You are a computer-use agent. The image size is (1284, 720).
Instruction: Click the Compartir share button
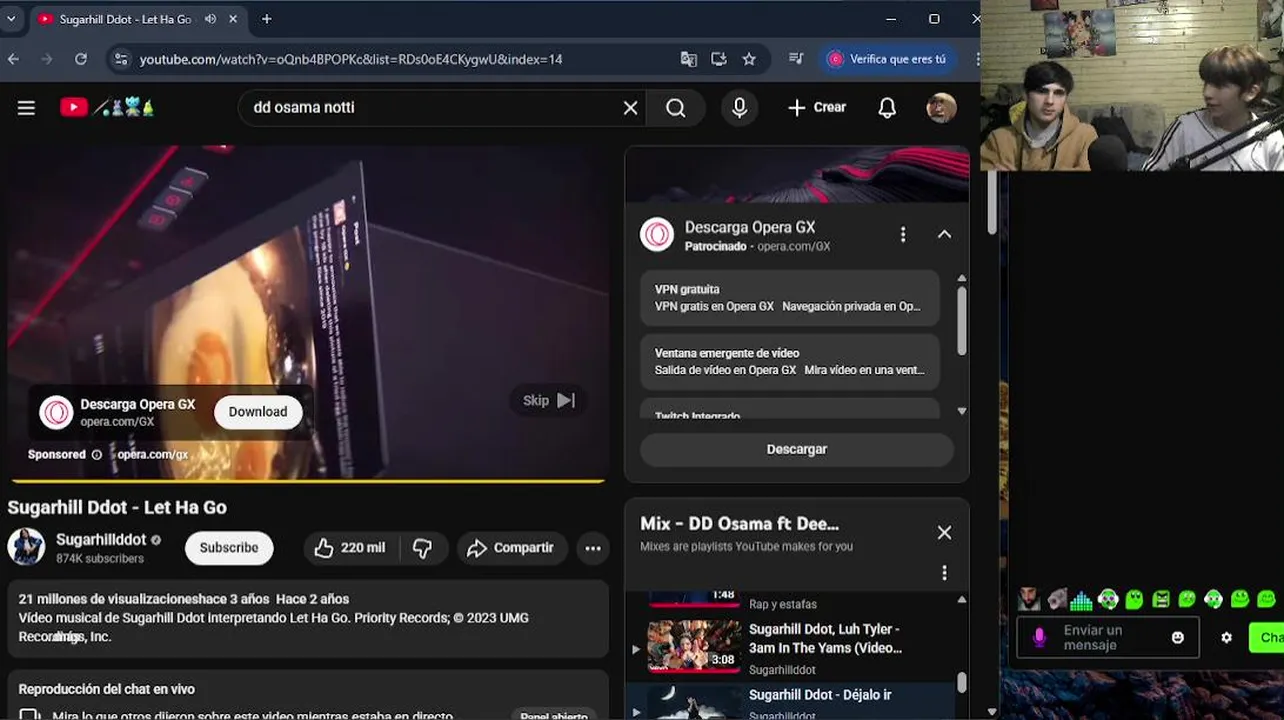coord(512,548)
